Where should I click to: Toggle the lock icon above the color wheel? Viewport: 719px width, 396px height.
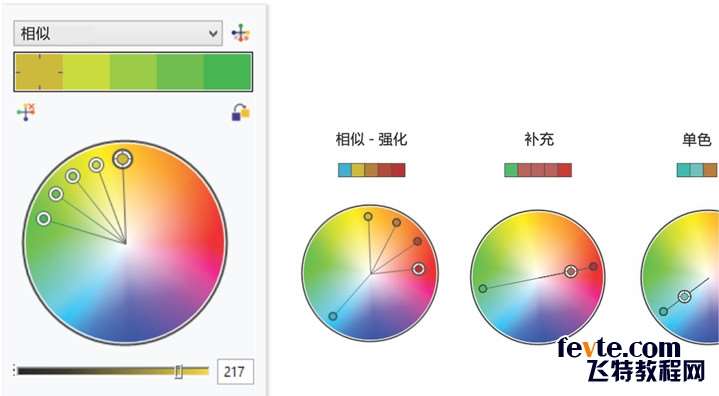coord(240,112)
